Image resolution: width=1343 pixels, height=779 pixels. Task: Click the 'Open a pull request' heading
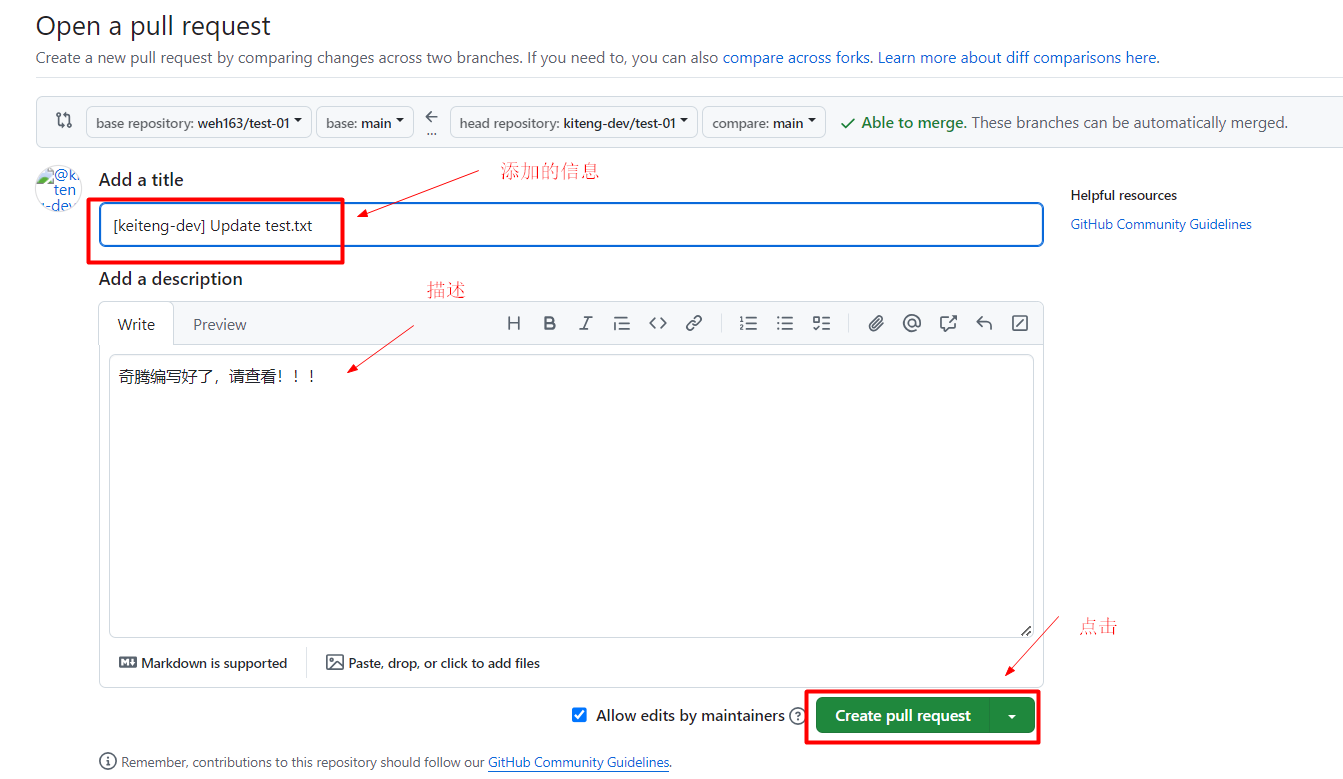click(153, 25)
